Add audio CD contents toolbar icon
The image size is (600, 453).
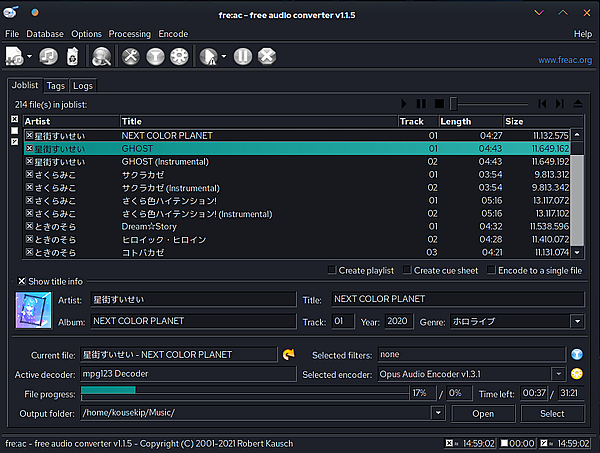coord(48,56)
